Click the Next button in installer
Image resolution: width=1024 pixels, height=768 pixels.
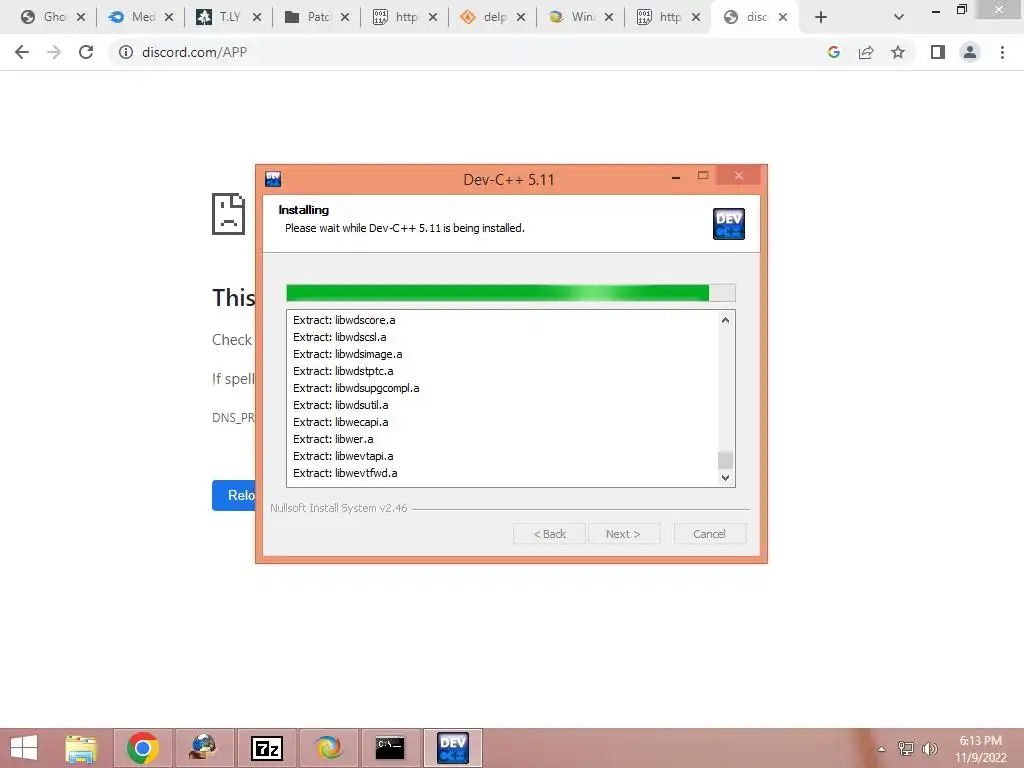(x=624, y=534)
